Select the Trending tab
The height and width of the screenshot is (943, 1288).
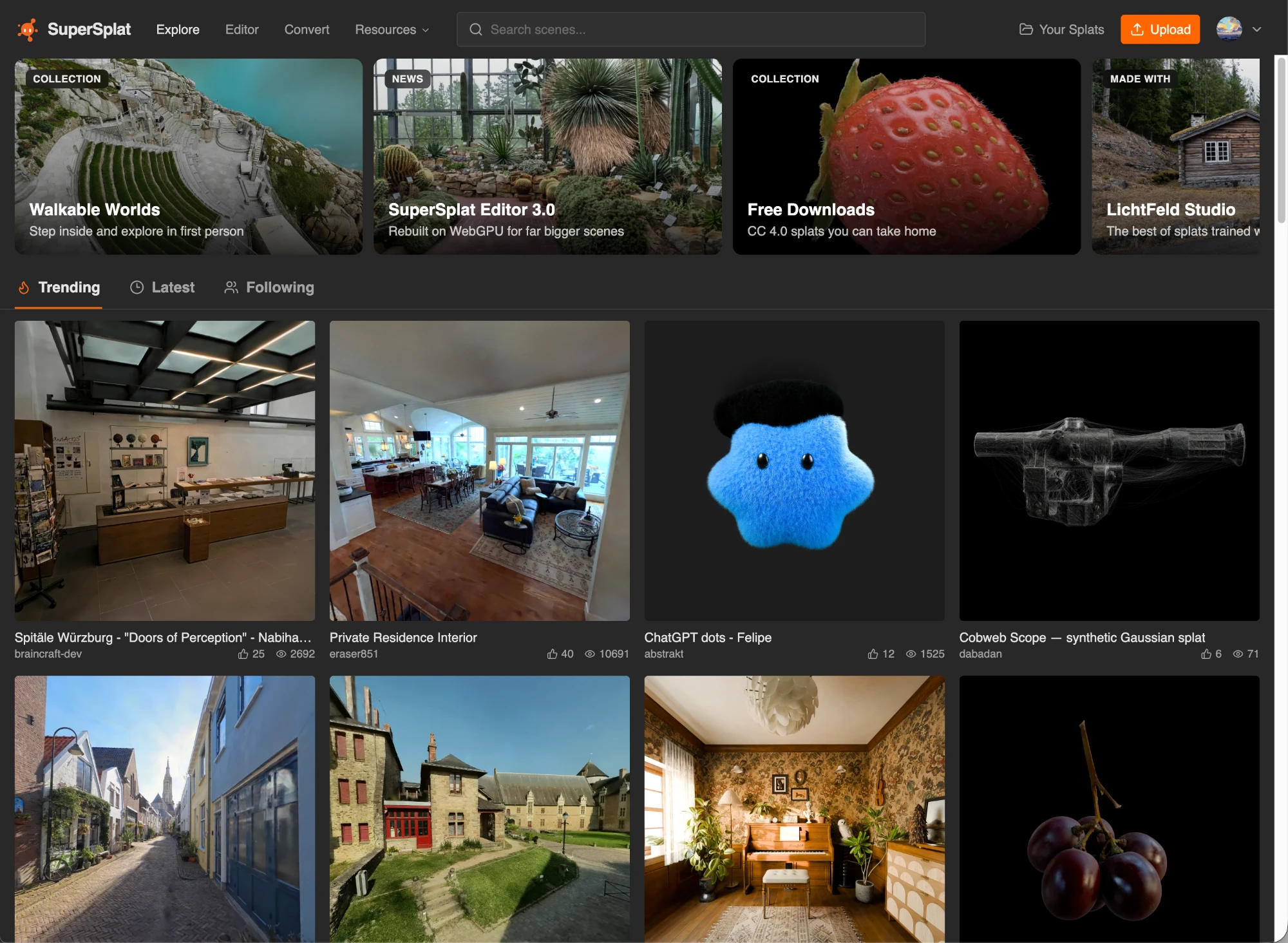pos(59,288)
